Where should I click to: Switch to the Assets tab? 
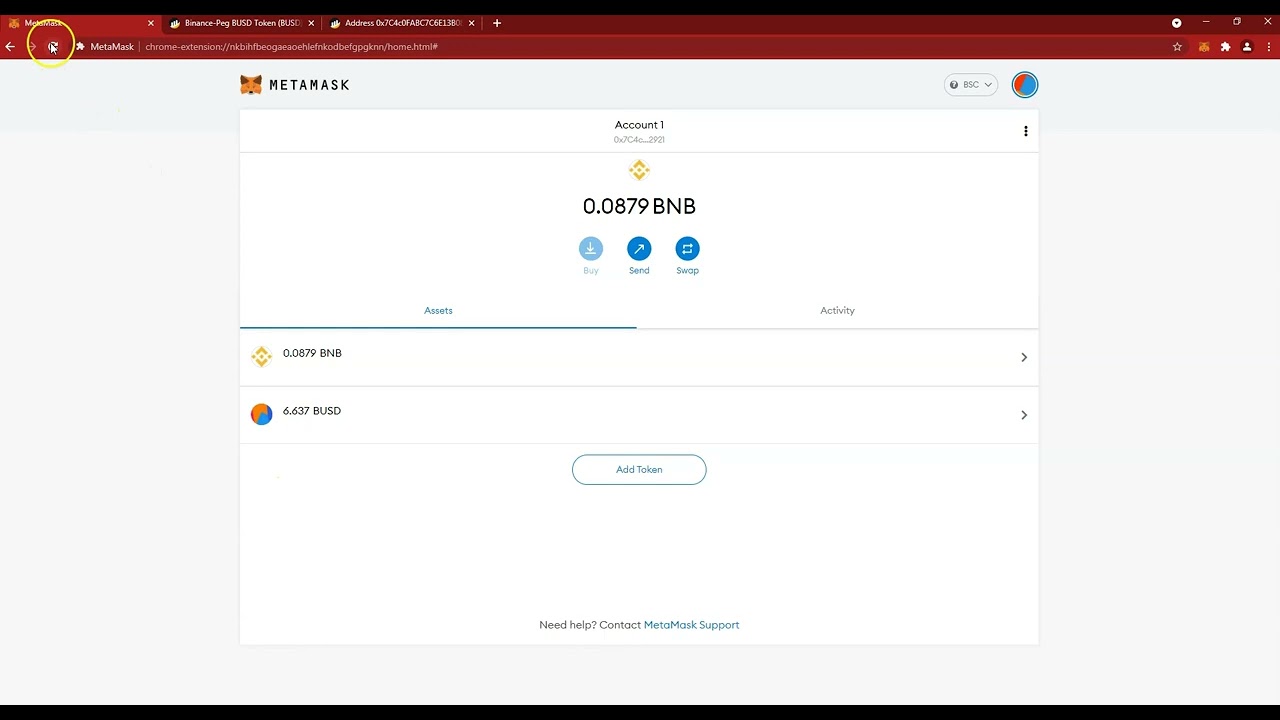438,311
